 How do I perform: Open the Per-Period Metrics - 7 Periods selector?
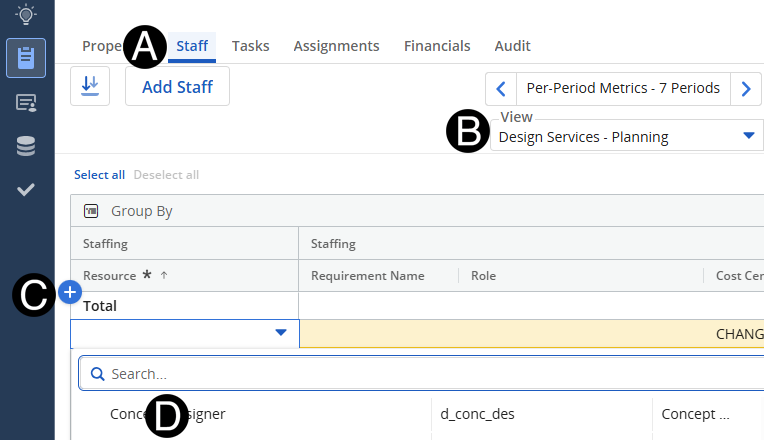pyautogui.click(x=623, y=88)
